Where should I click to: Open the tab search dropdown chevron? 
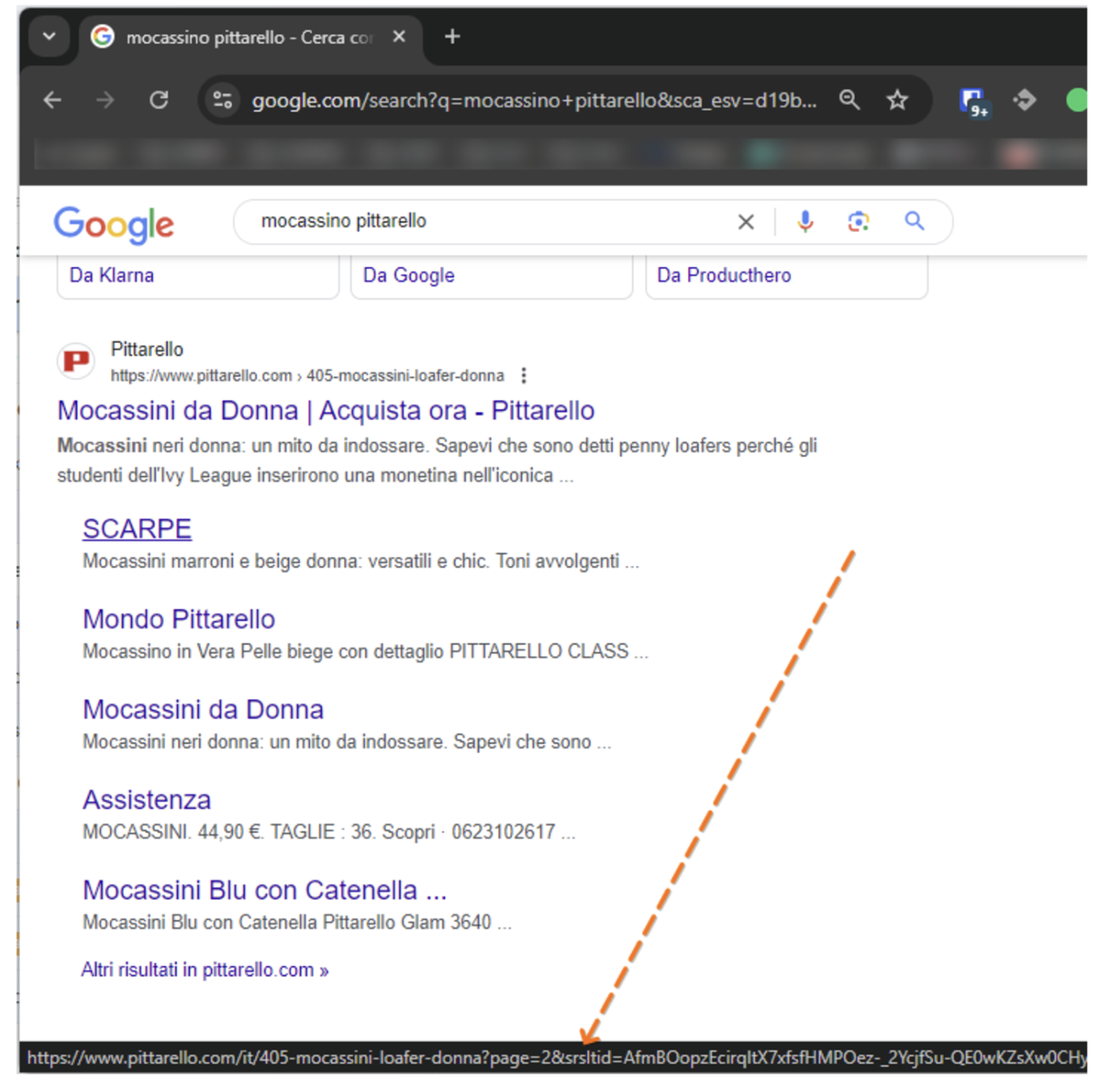(x=49, y=37)
